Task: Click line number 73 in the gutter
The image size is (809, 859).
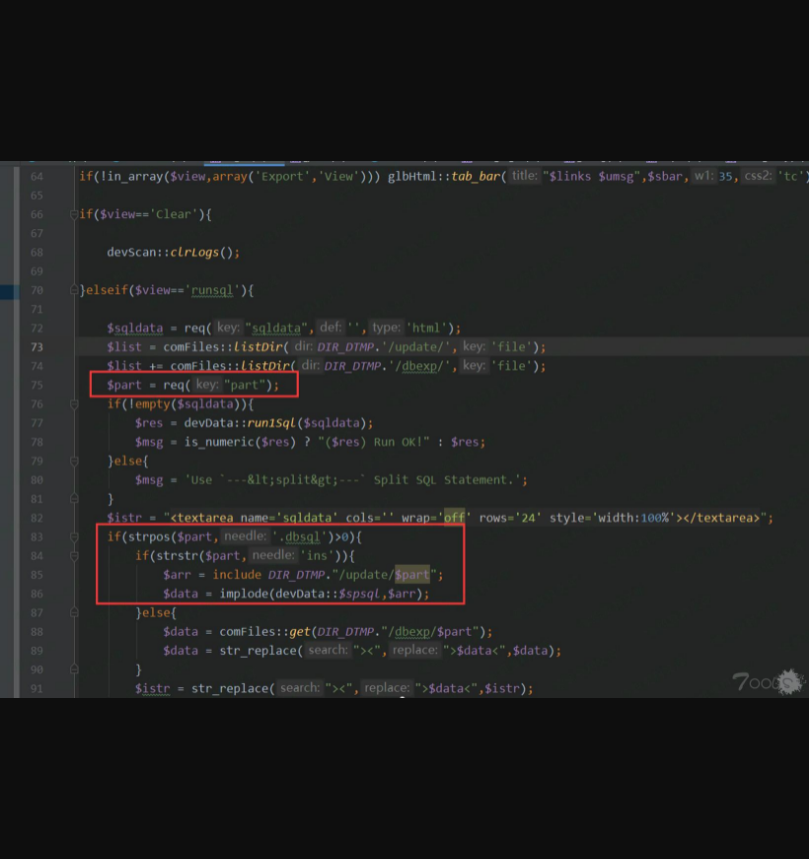Action: 37,347
